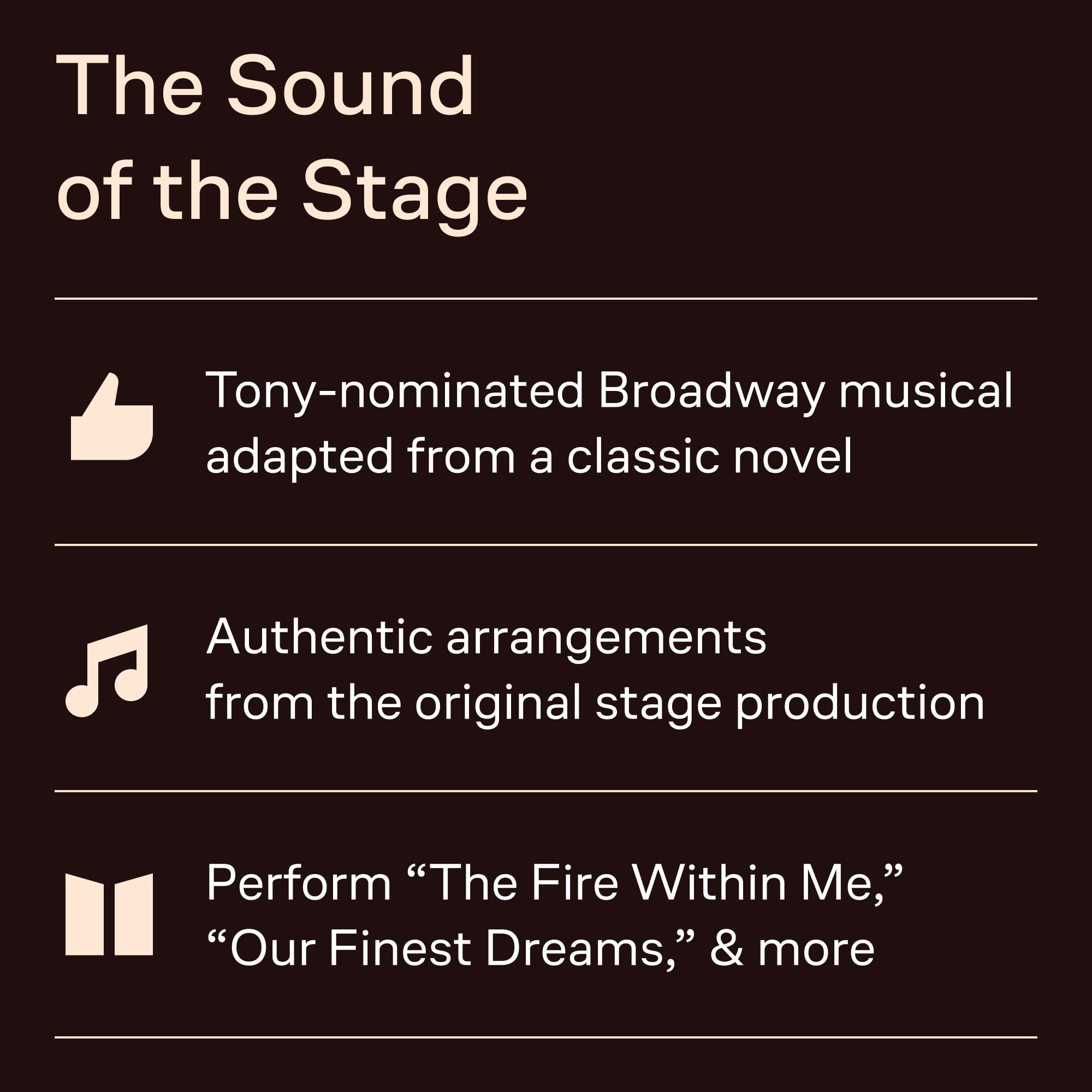Click the word "musical" in first feature
Viewport: 1092px width, 1092px height.
click(926, 391)
